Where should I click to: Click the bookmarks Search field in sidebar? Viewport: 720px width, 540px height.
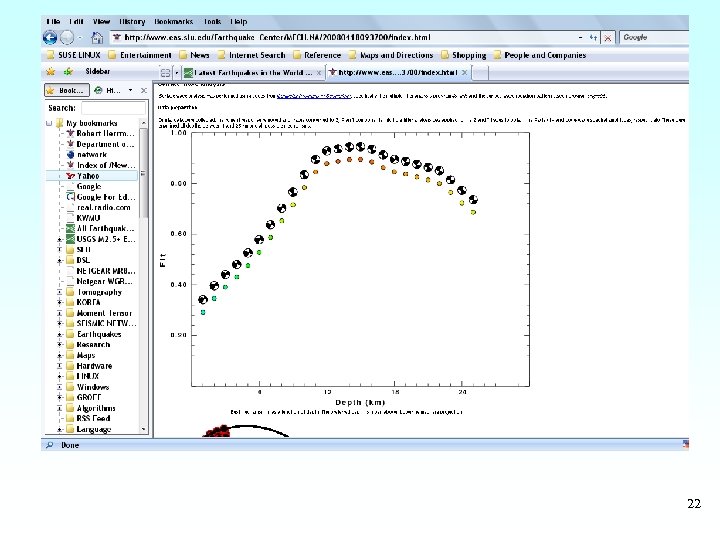[112, 108]
